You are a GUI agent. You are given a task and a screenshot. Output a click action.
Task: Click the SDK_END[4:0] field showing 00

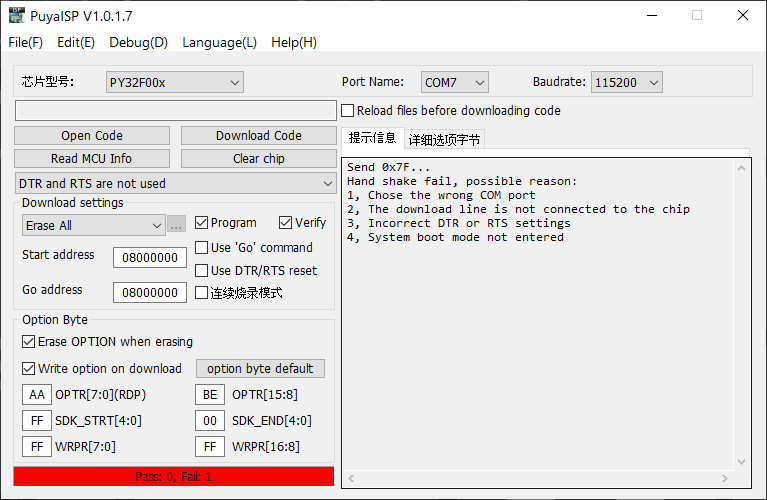210,421
